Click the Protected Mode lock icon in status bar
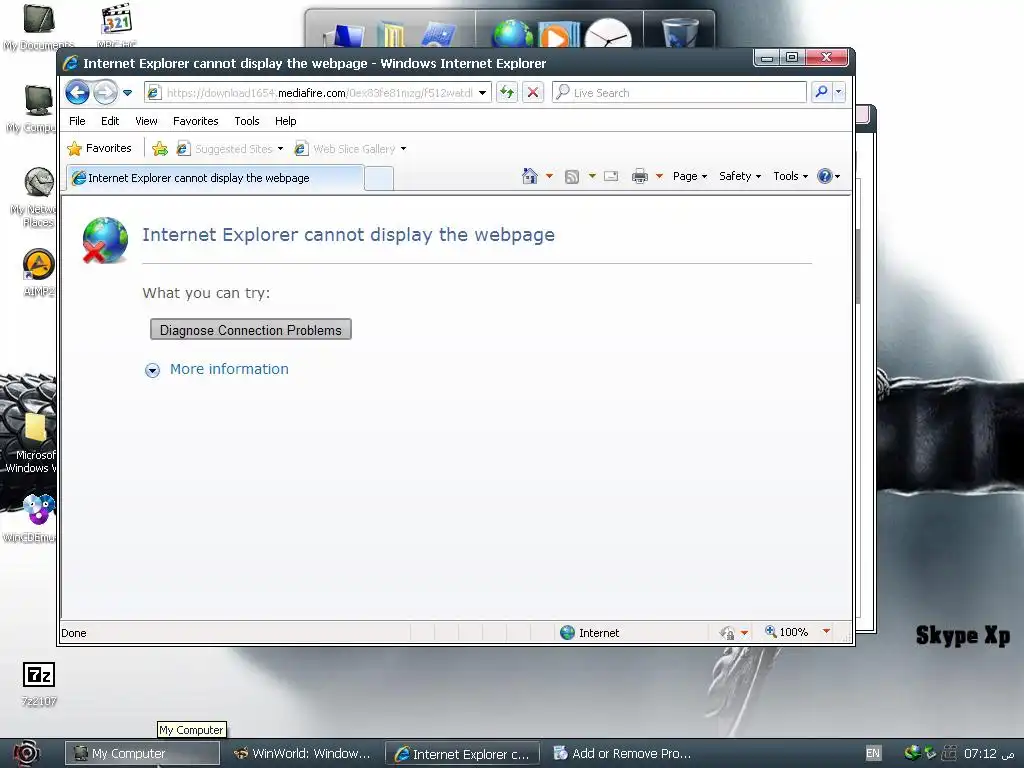 pos(727,632)
